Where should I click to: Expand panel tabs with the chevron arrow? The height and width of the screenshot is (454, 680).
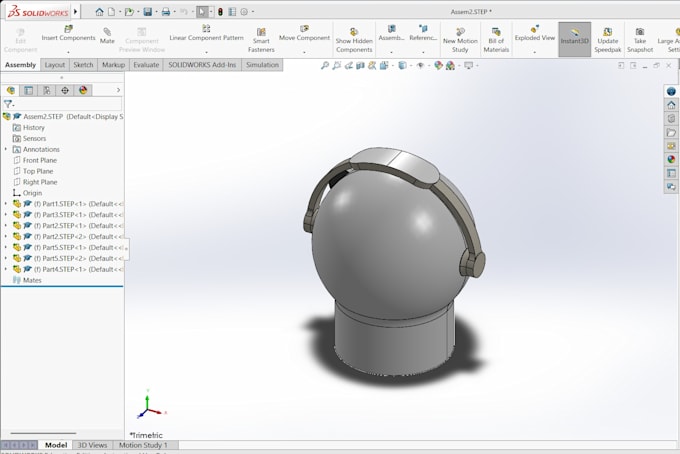click(x=118, y=90)
